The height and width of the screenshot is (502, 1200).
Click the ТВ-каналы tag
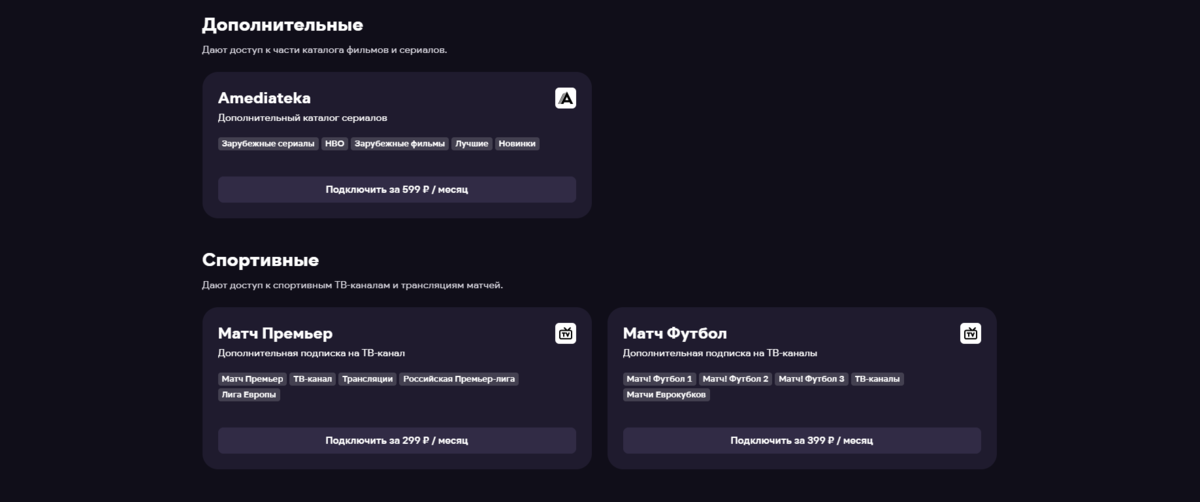click(x=877, y=379)
